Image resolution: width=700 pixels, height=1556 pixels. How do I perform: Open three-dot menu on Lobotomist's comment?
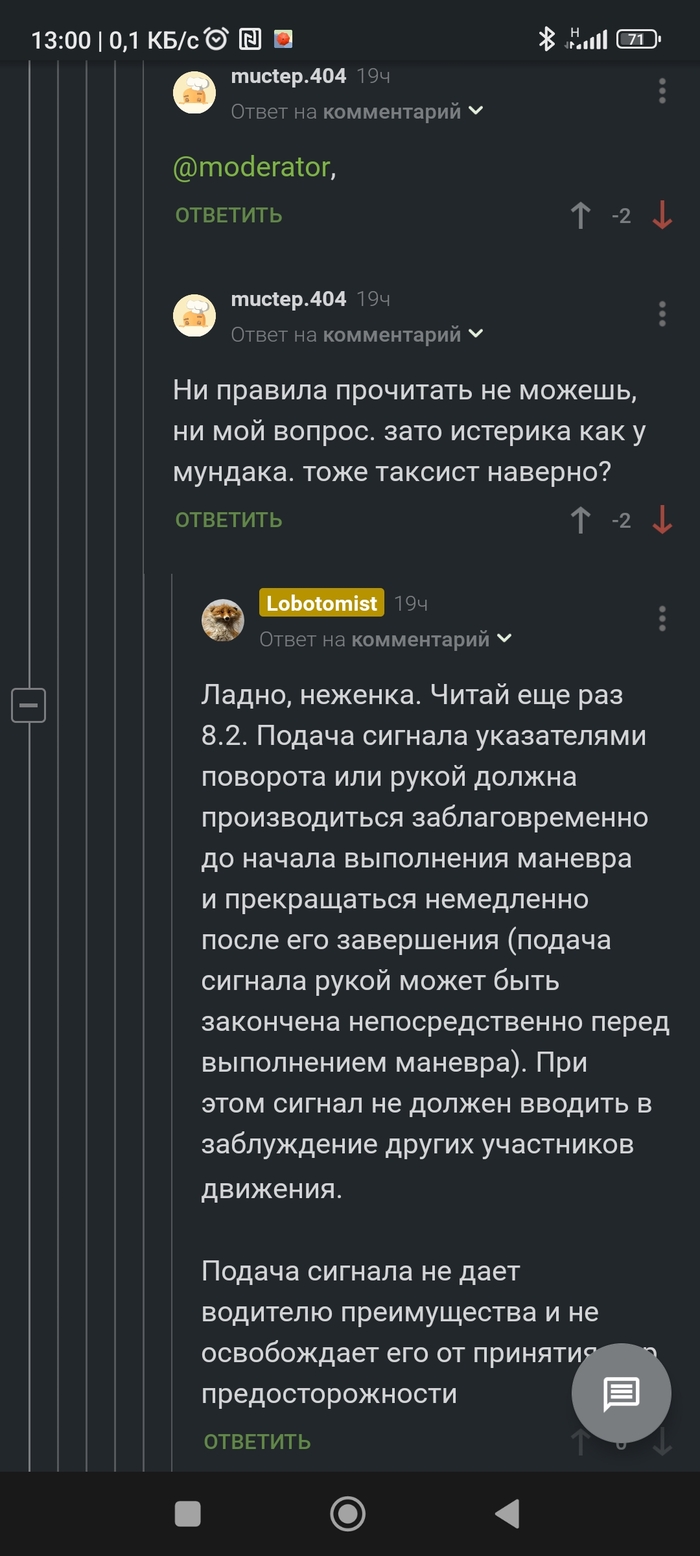[x=662, y=618]
